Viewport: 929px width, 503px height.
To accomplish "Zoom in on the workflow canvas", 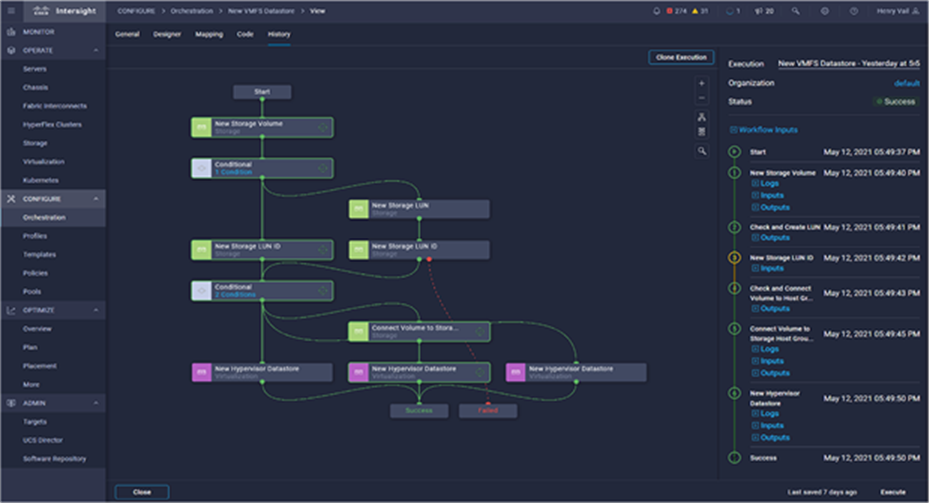I will [701, 84].
